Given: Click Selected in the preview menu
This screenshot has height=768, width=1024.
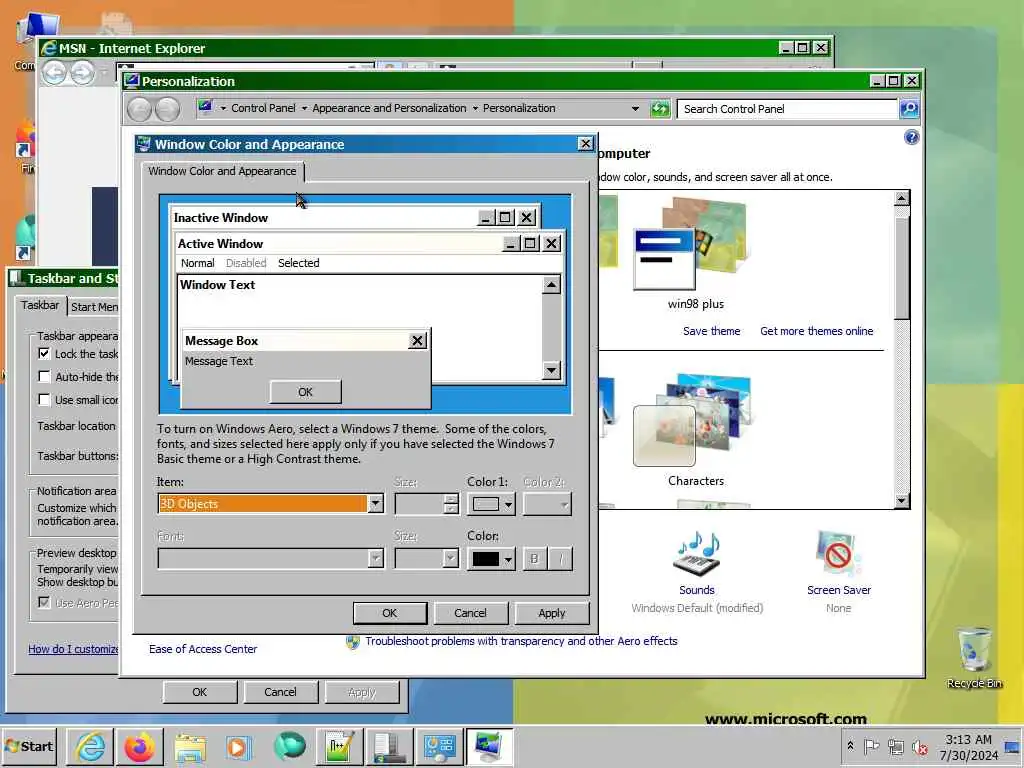Looking at the screenshot, I should point(298,263).
